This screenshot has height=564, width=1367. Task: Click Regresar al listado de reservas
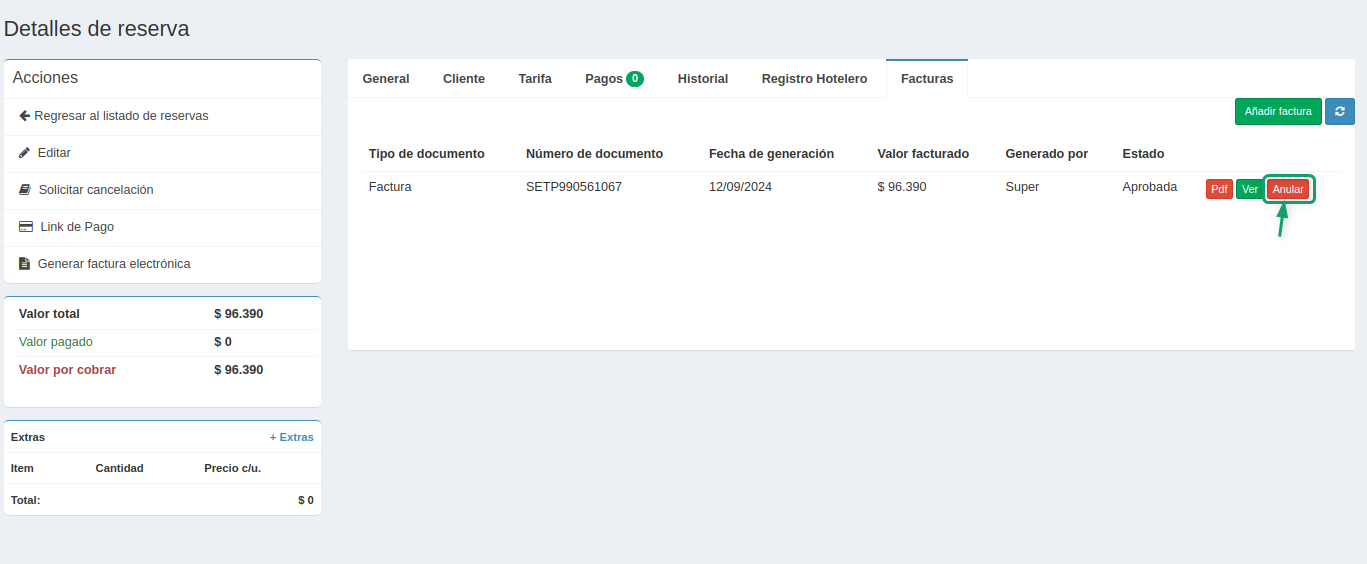coord(121,116)
